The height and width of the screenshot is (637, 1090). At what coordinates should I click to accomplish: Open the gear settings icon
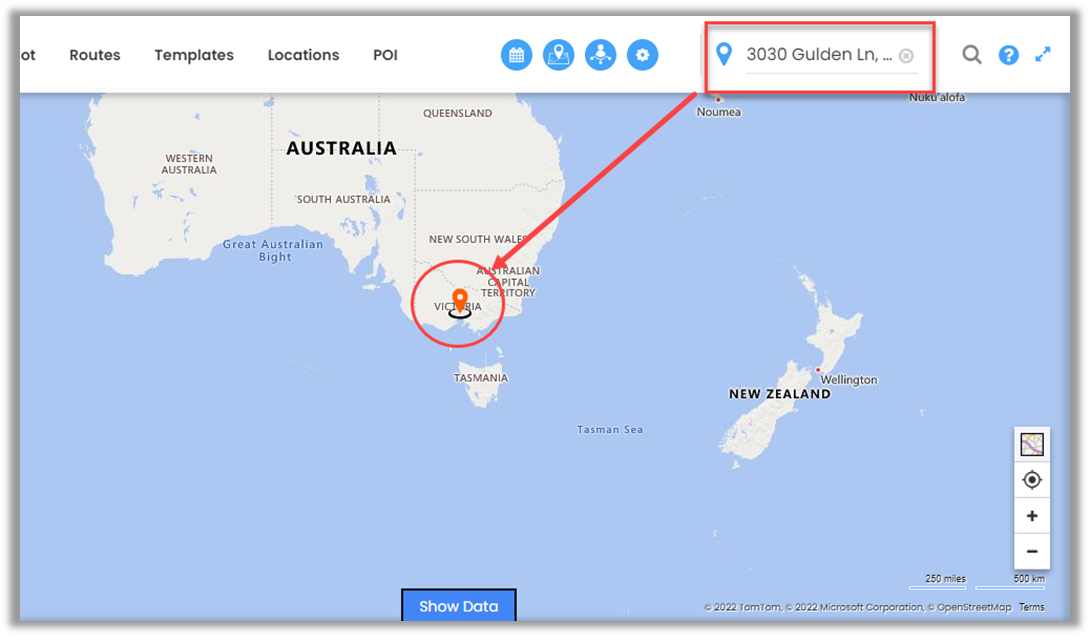(642, 55)
